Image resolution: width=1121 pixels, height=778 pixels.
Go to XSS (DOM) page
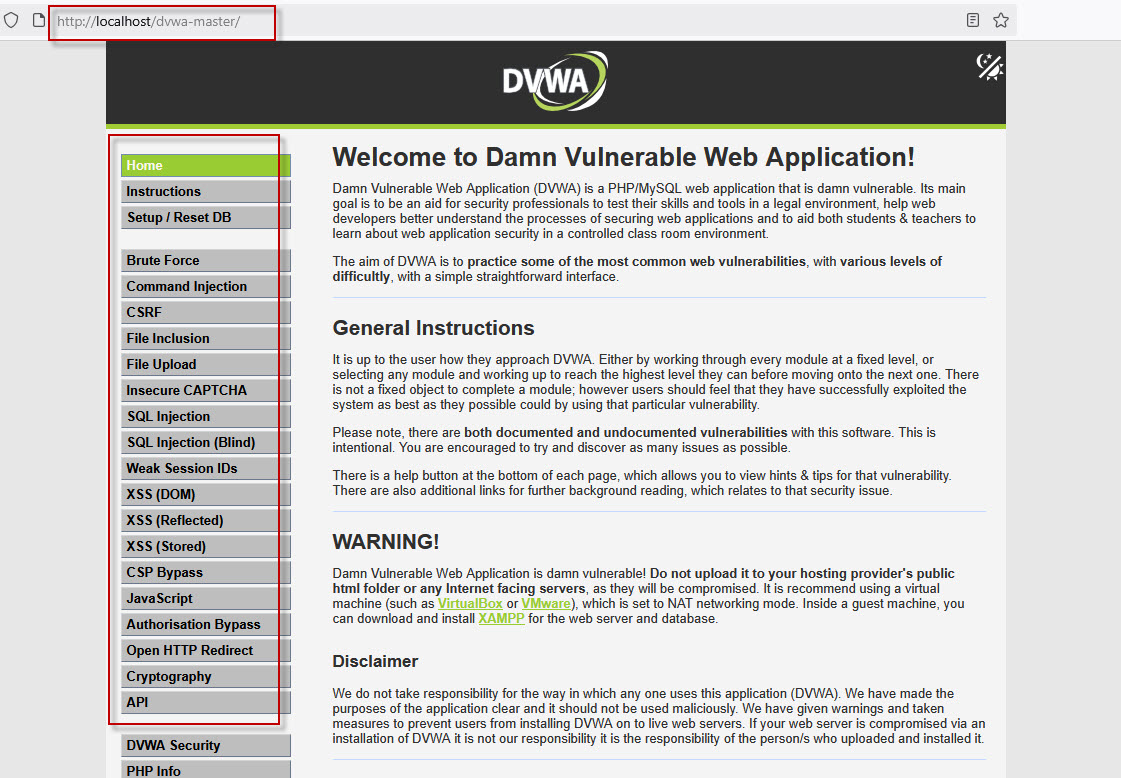(x=206, y=494)
